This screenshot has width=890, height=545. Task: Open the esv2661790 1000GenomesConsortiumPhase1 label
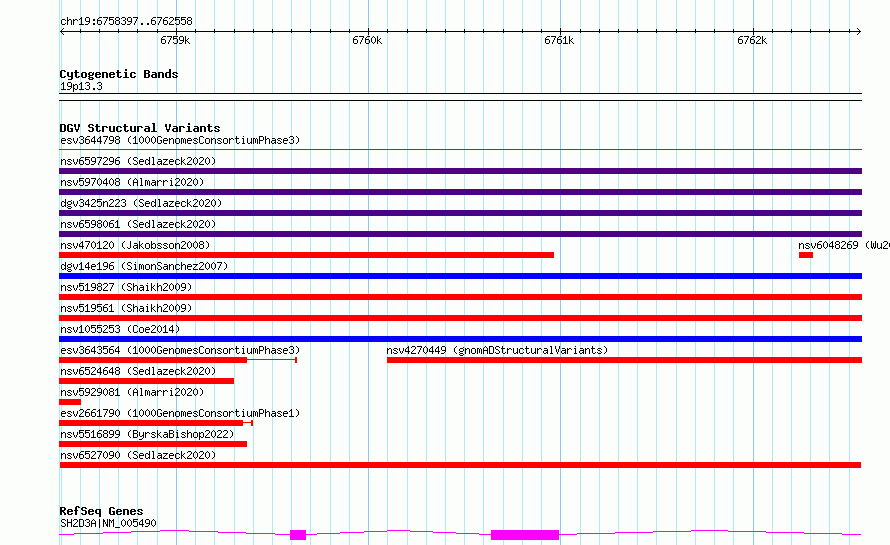click(x=180, y=413)
